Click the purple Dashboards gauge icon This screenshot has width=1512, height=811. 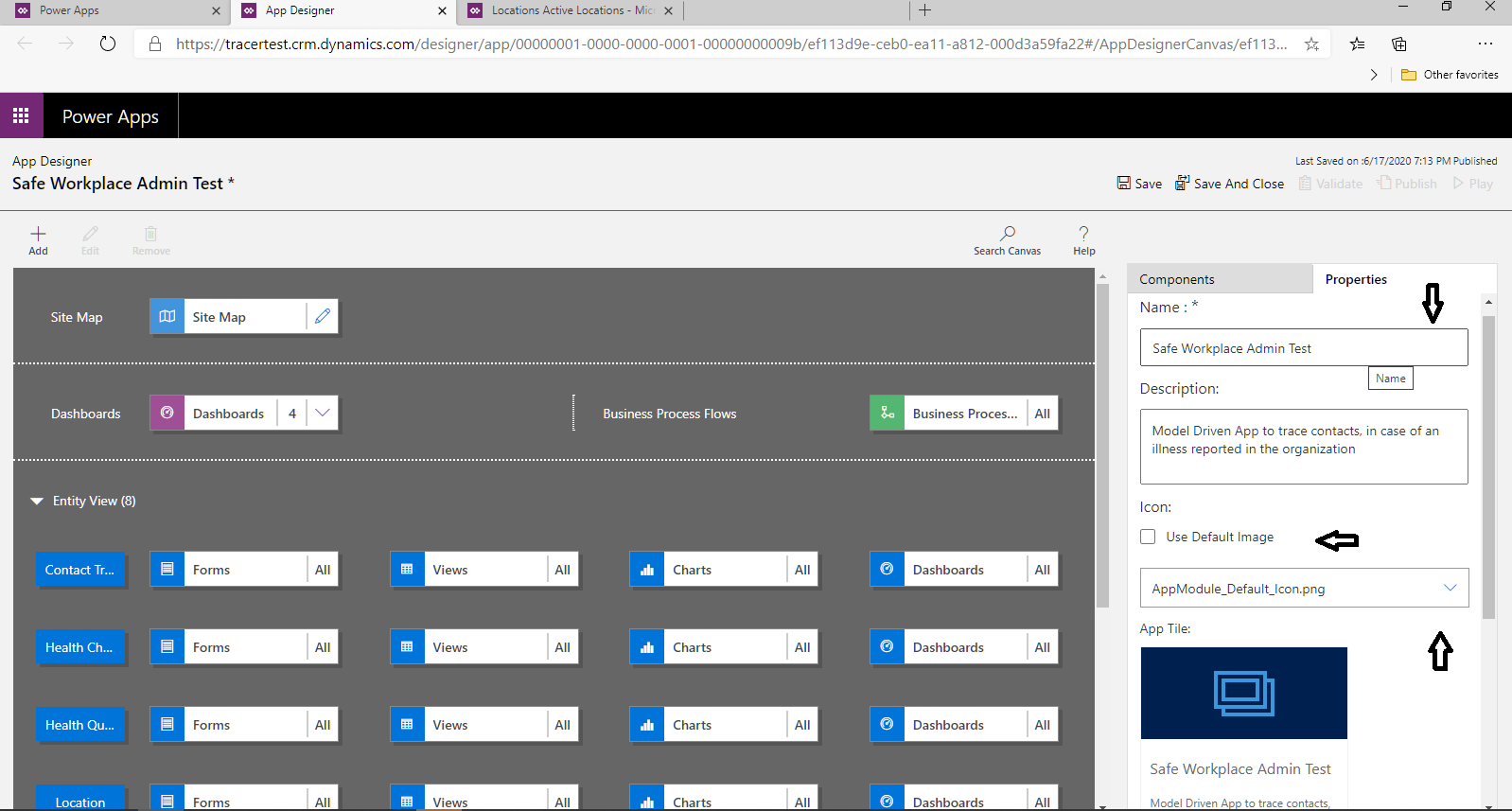167,413
